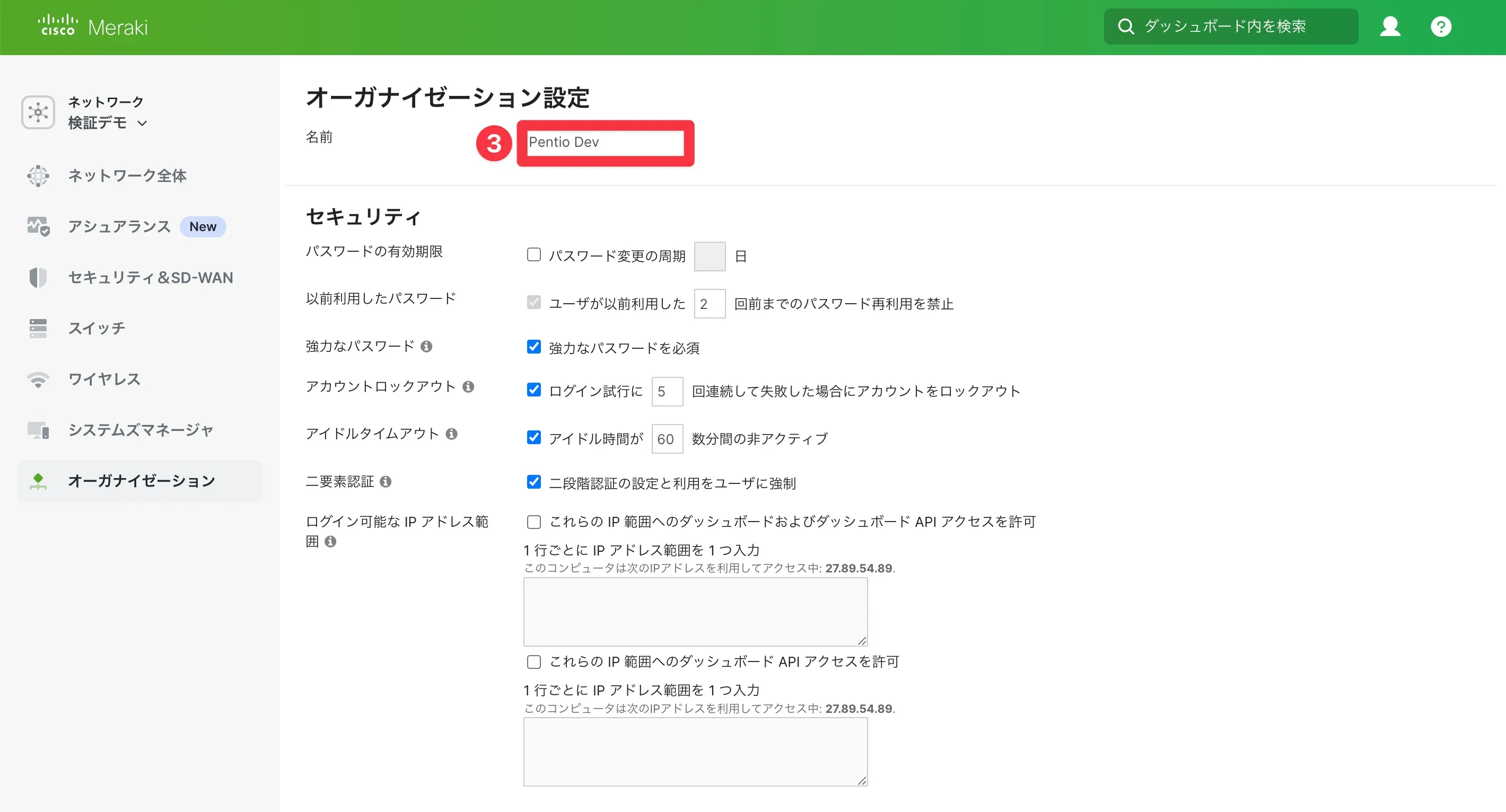The width and height of the screenshot is (1506, 812).
Task: Select the ワイヤレス Wi-Fi icon
Action: click(x=38, y=378)
